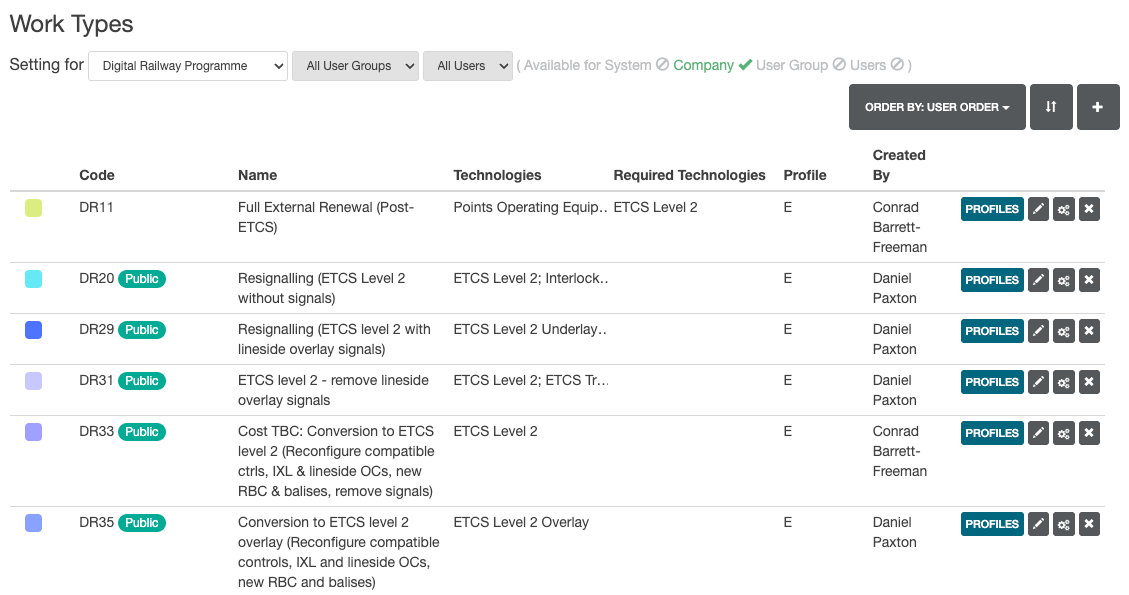Screen dimensions: 1129x595
Task: Click the plus icon to add work type
Action: click(x=1098, y=107)
